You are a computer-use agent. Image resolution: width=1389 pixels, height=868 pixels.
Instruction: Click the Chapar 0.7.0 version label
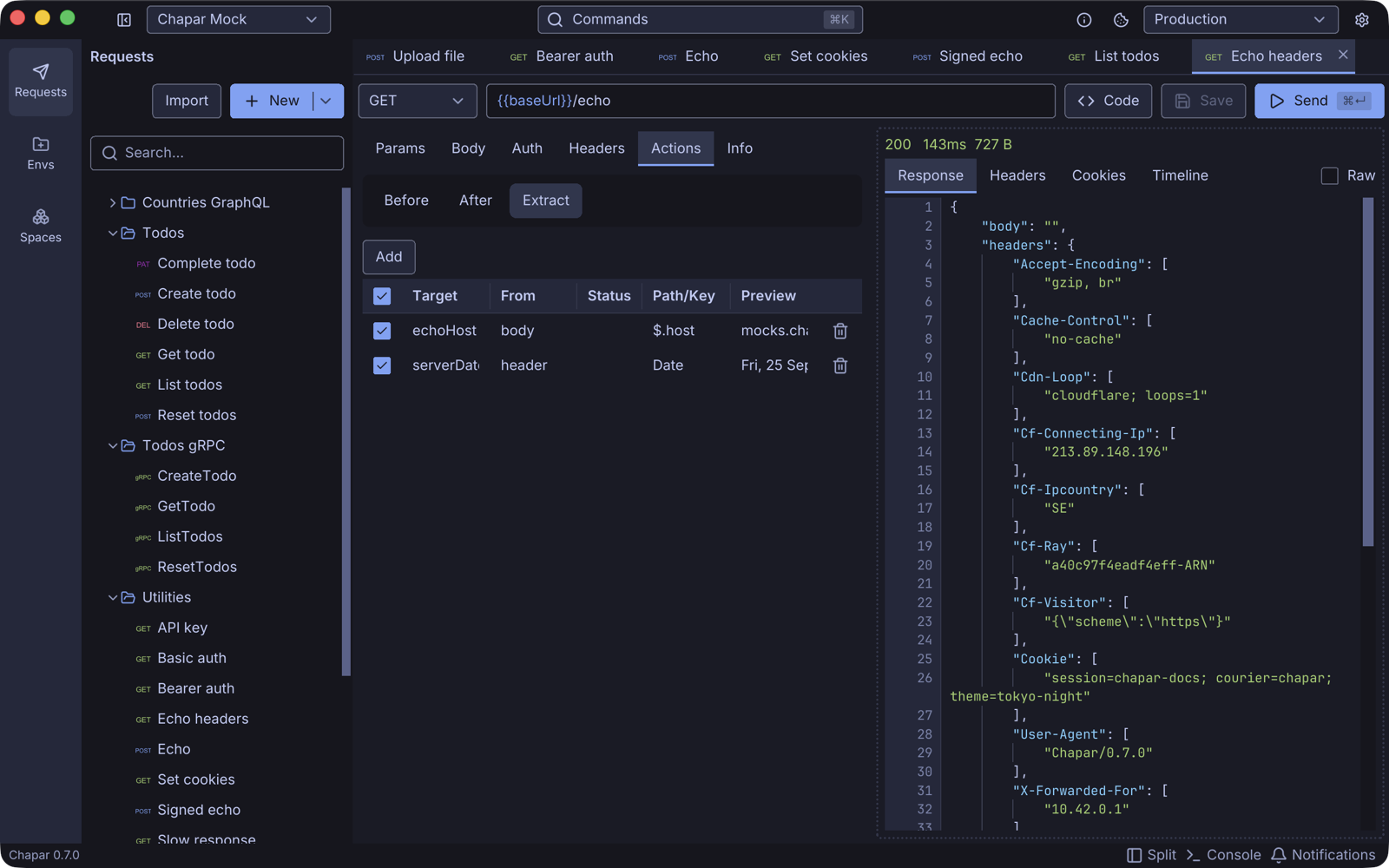click(x=44, y=855)
